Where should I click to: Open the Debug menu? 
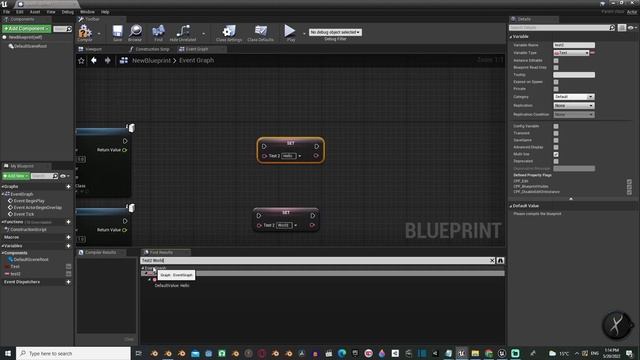tap(67, 12)
